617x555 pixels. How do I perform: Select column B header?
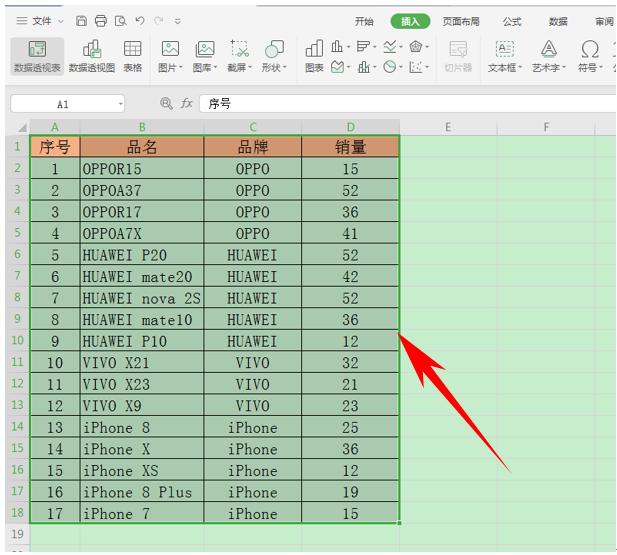click(x=142, y=127)
